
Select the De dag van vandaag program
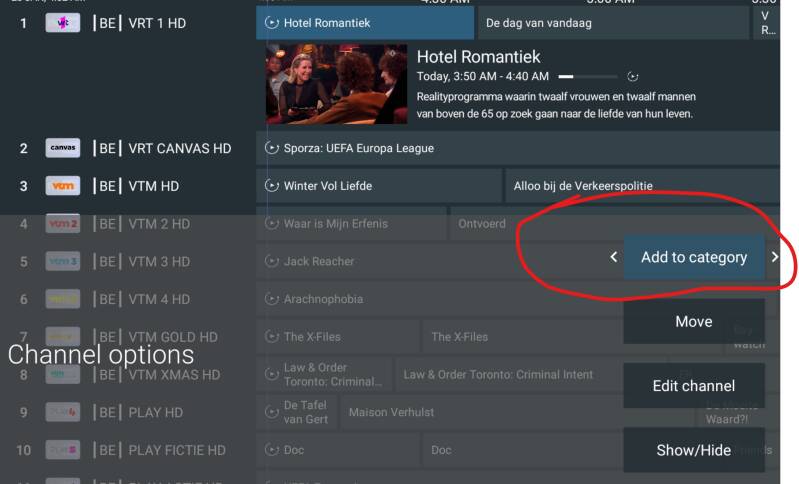pyautogui.click(x=614, y=23)
